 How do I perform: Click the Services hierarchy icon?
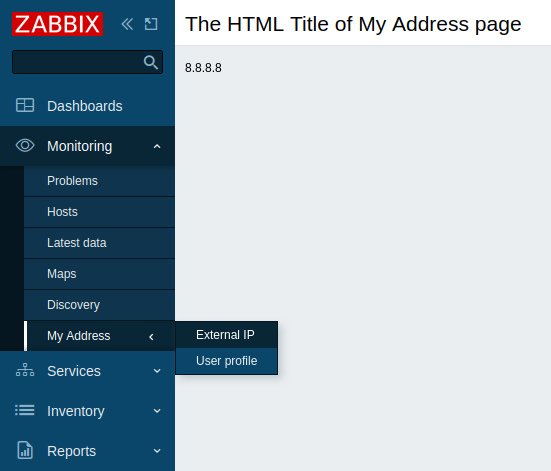point(25,370)
